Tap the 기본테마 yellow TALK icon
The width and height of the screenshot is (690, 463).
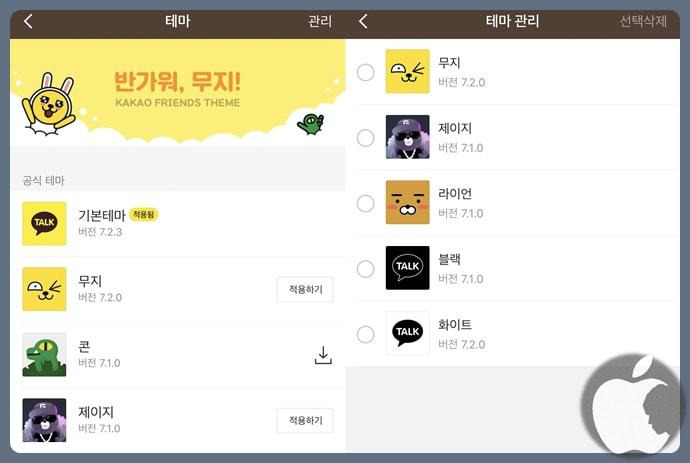44,224
